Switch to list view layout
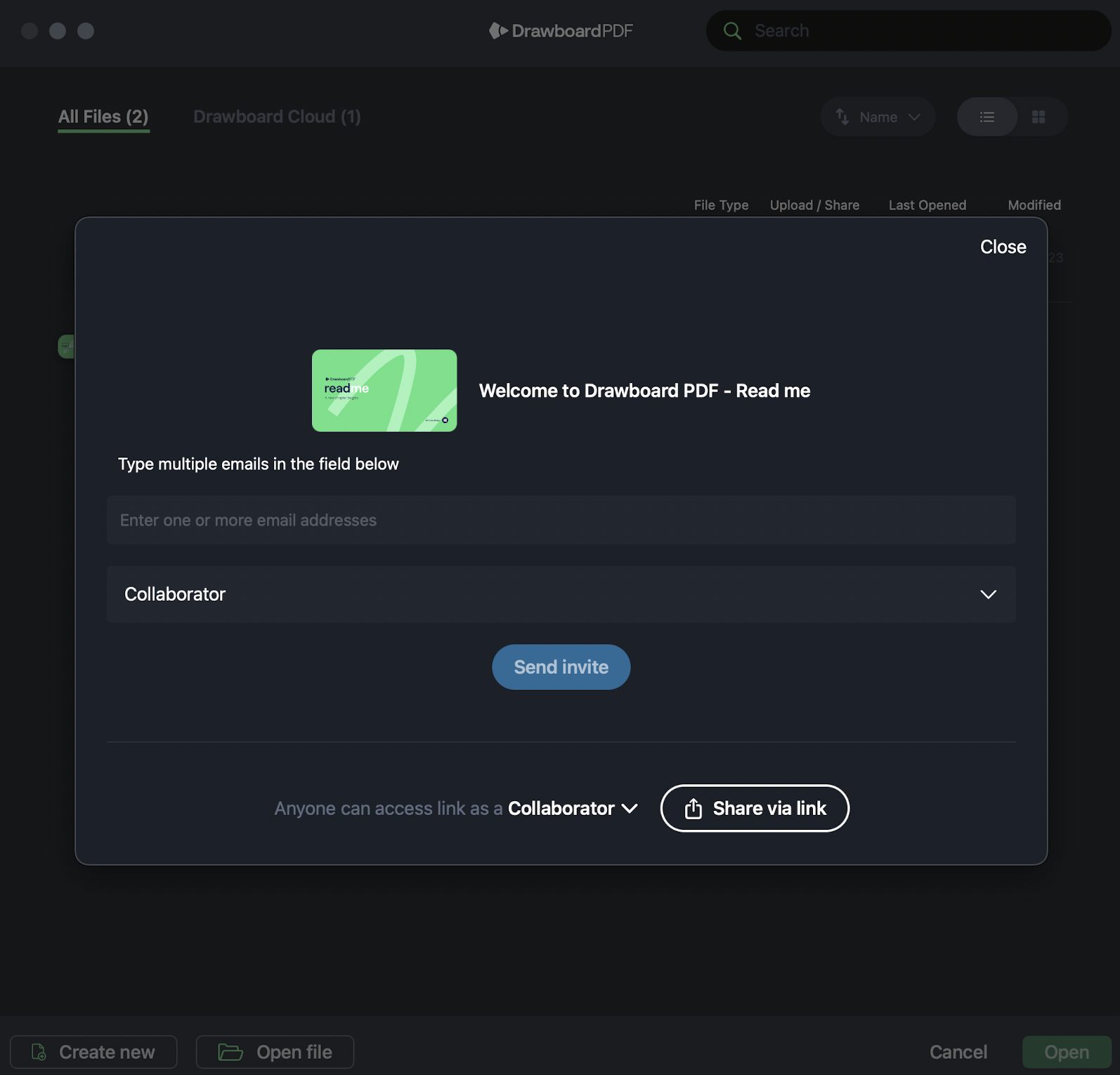This screenshot has width=1120, height=1075. click(987, 117)
